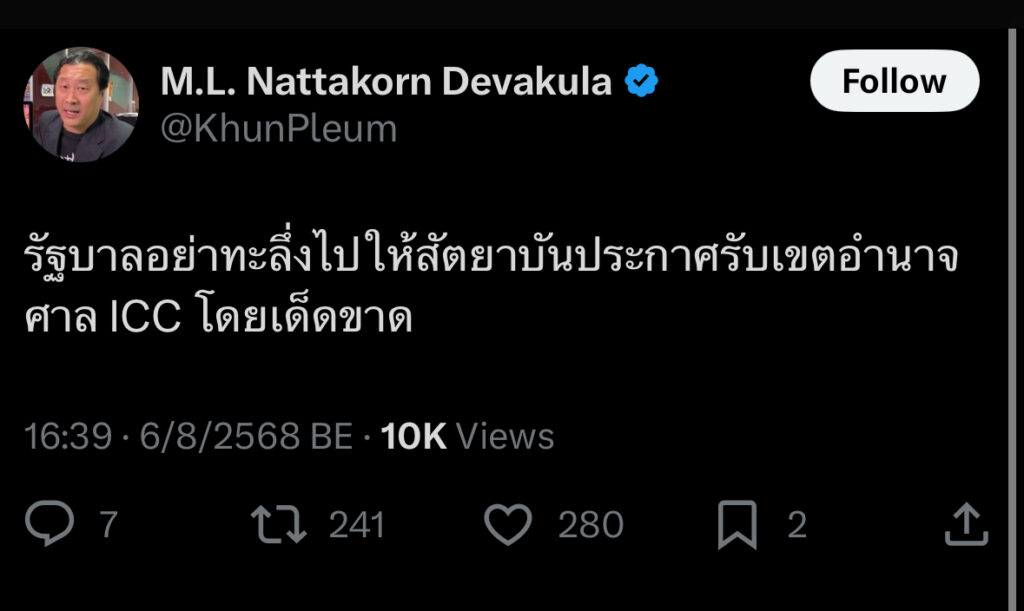Tap the repost arrows icon

pyautogui.click(x=279, y=524)
